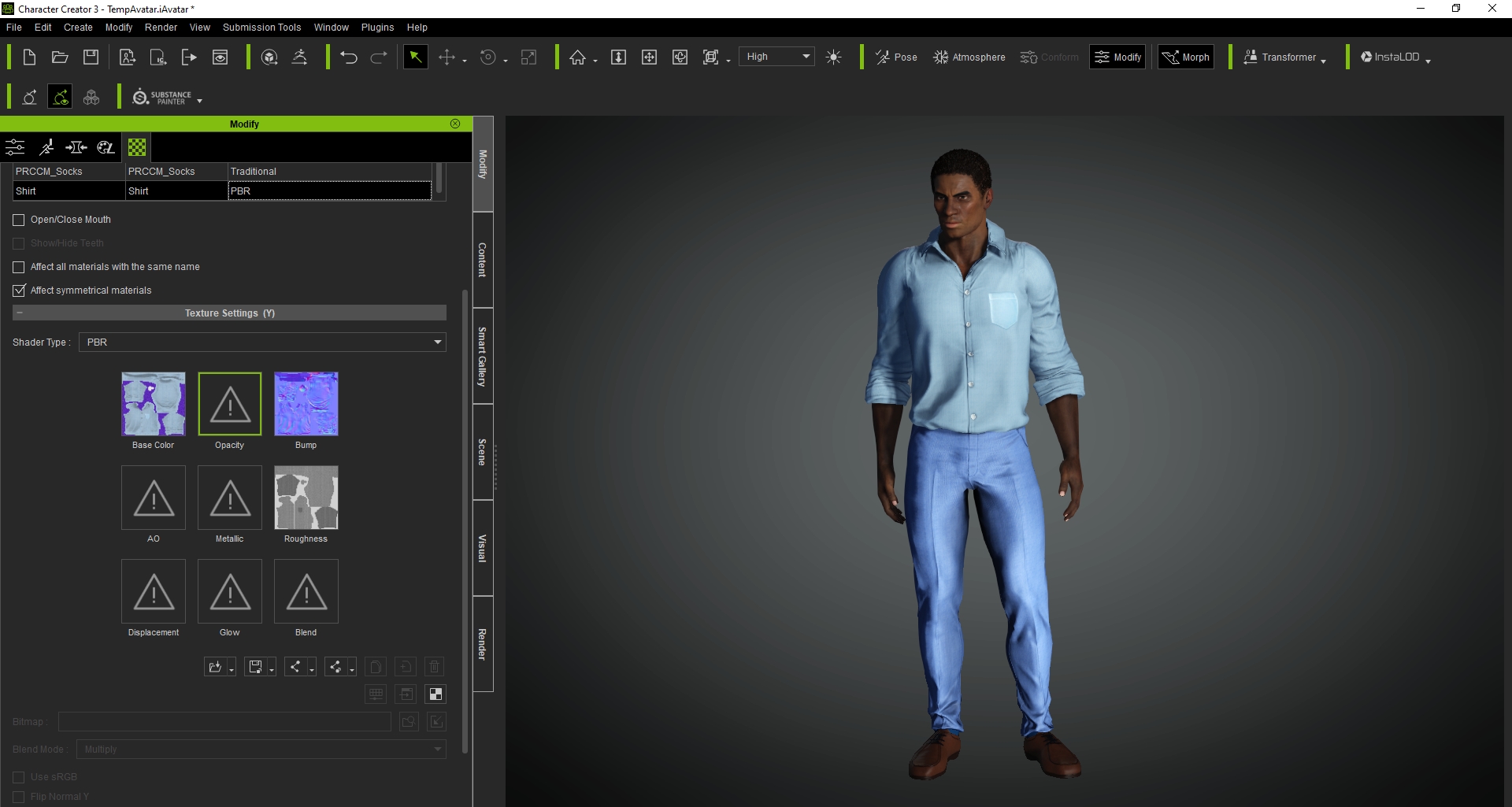Switch to the Content side tab
Viewport: 1512px width, 807px height.
coord(483,260)
